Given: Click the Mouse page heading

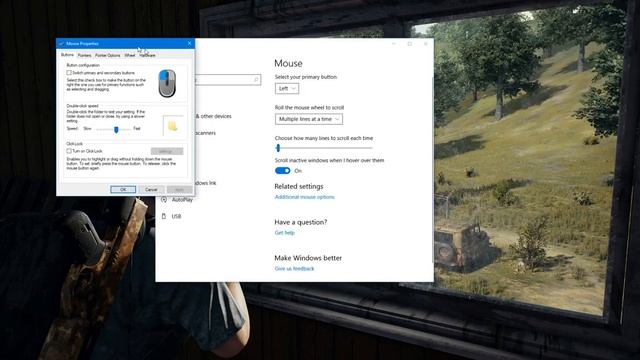Looking at the screenshot, I should click(x=288, y=63).
